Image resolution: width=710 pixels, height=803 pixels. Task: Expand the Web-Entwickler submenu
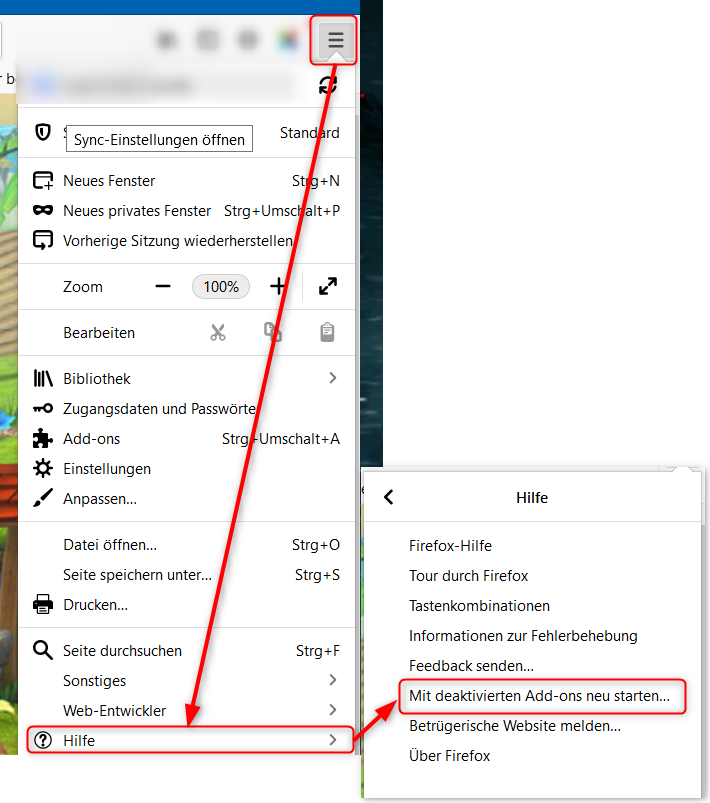pyautogui.click(x=186, y=711)
